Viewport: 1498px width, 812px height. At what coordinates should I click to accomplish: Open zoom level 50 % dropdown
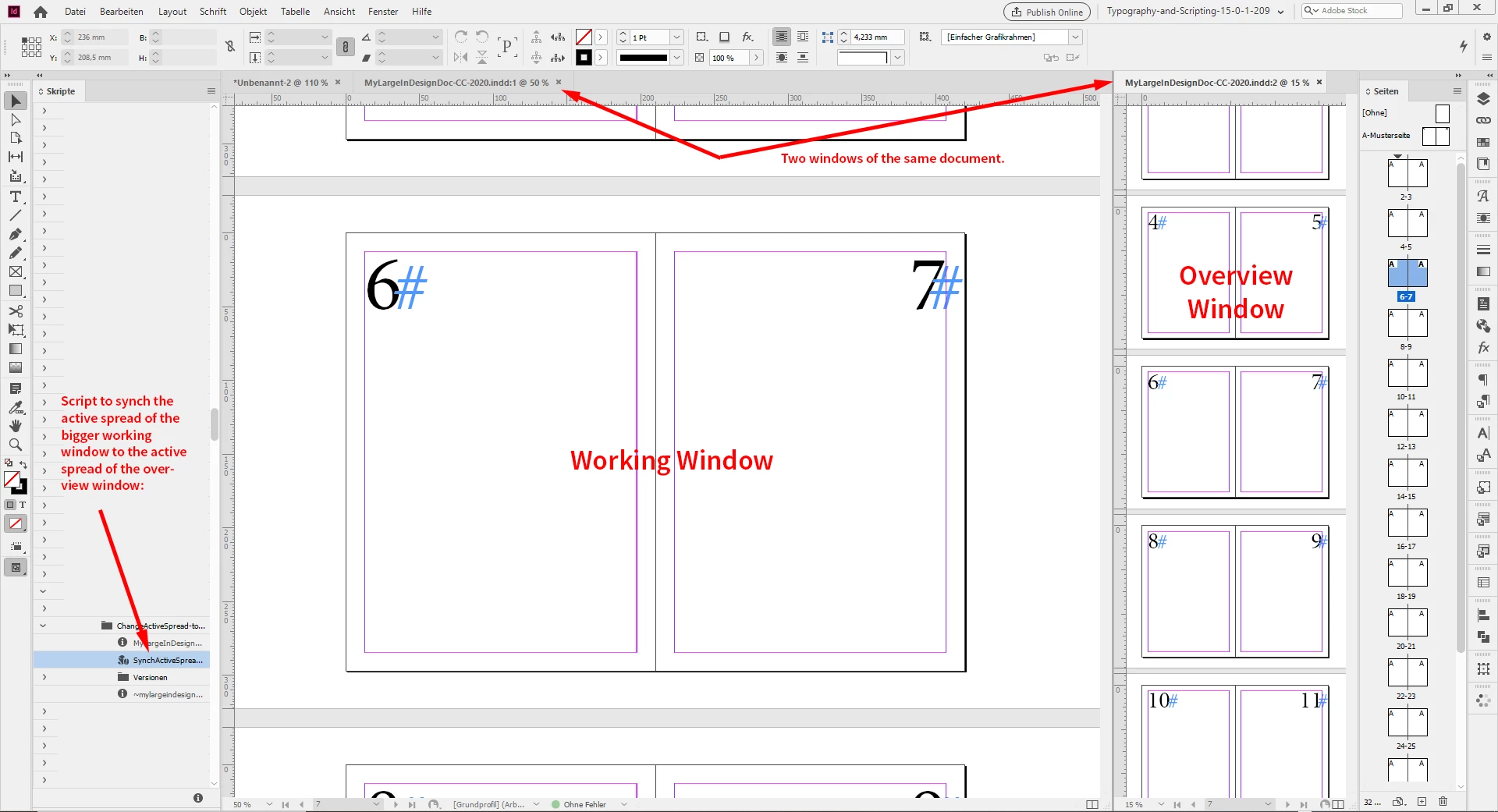click(x=269, y=804)
